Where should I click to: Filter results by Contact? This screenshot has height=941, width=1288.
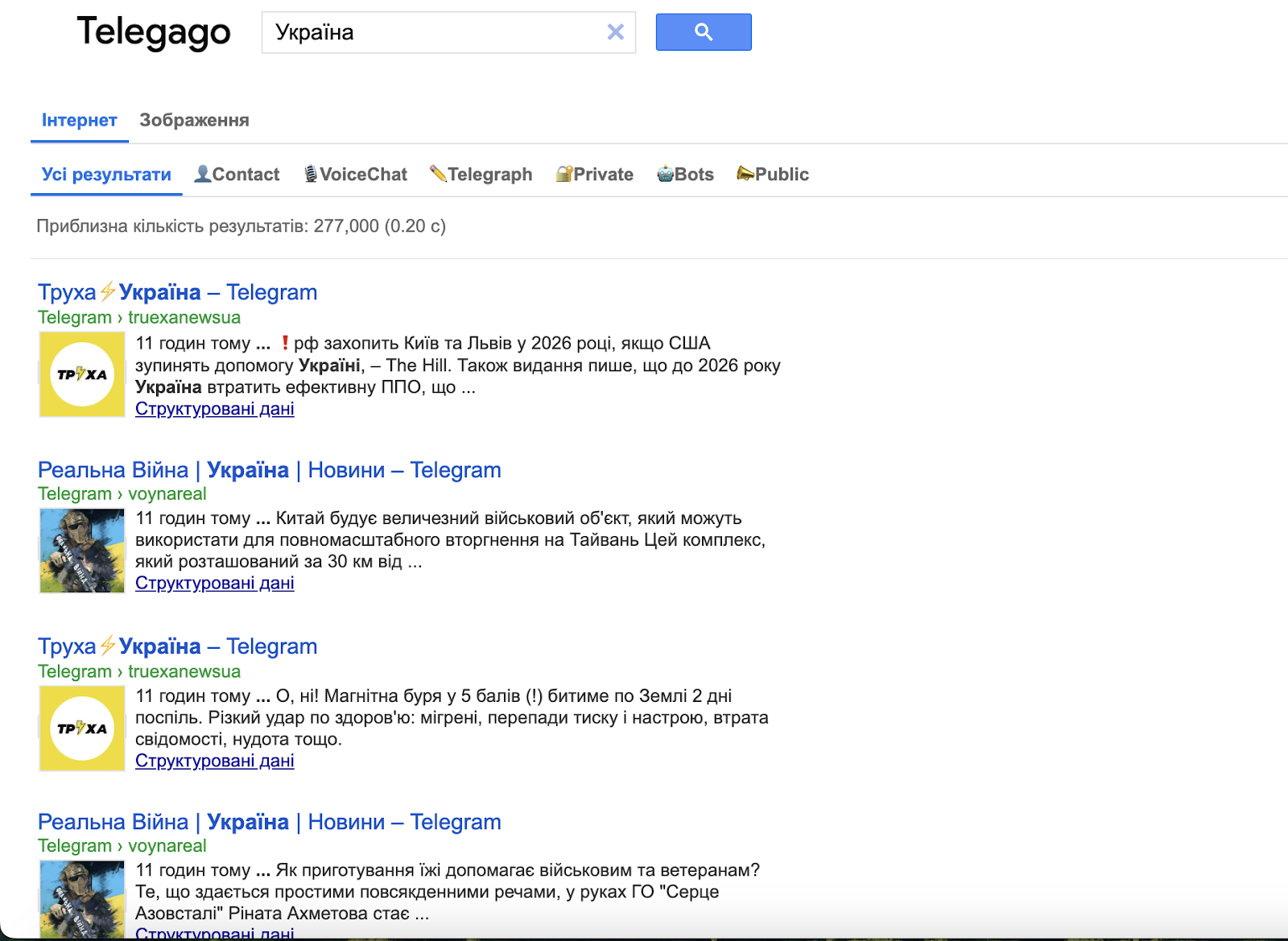pyautogui.click(x=237, y=175)
